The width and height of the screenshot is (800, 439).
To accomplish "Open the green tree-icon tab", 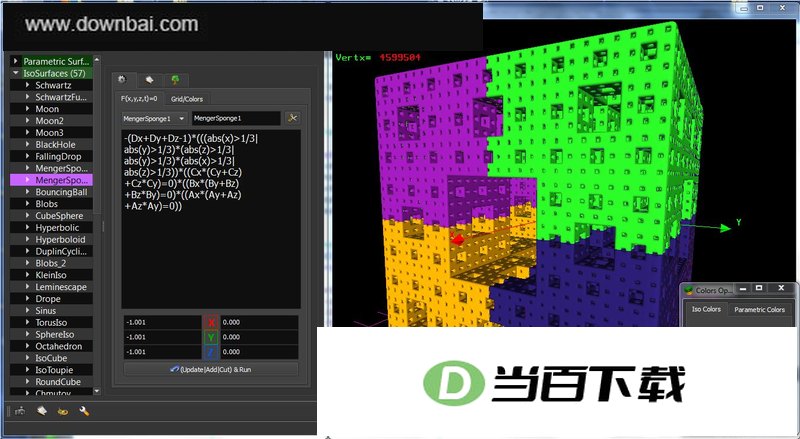I will point(176,80).
